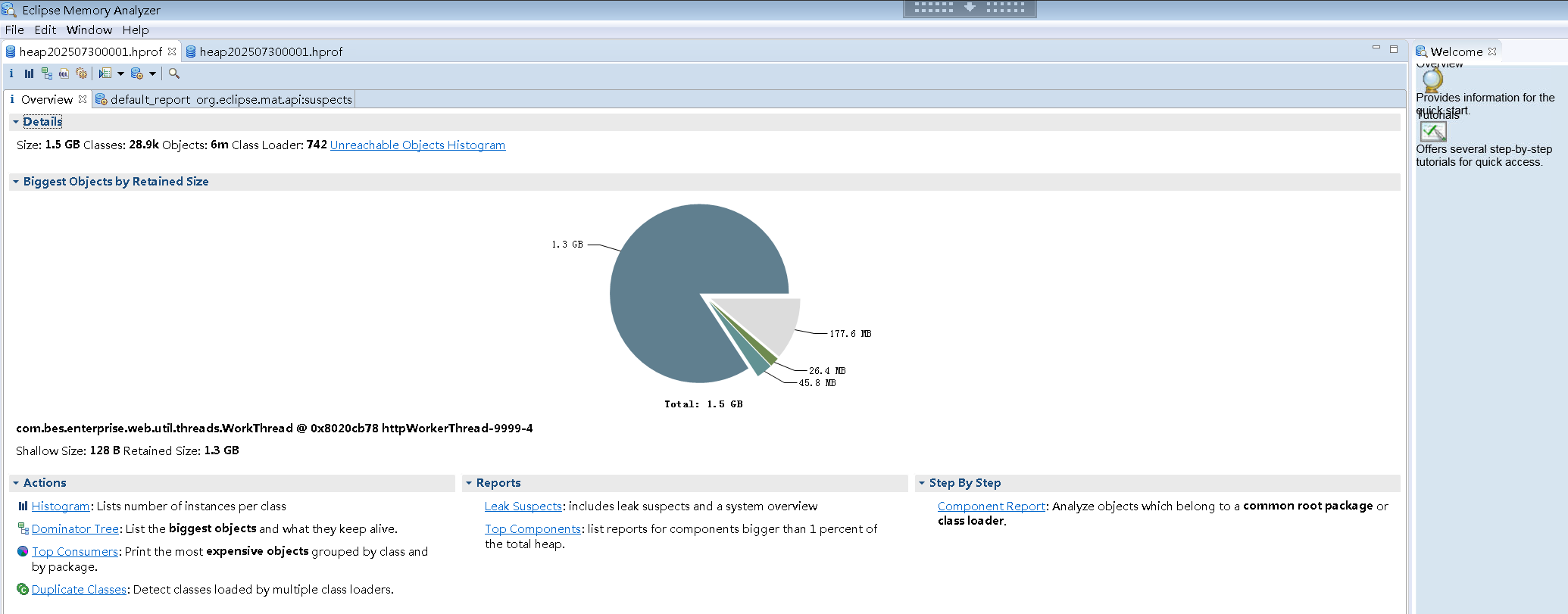Open Histogram from the toolbar bar-chart icon

[29, 73]
